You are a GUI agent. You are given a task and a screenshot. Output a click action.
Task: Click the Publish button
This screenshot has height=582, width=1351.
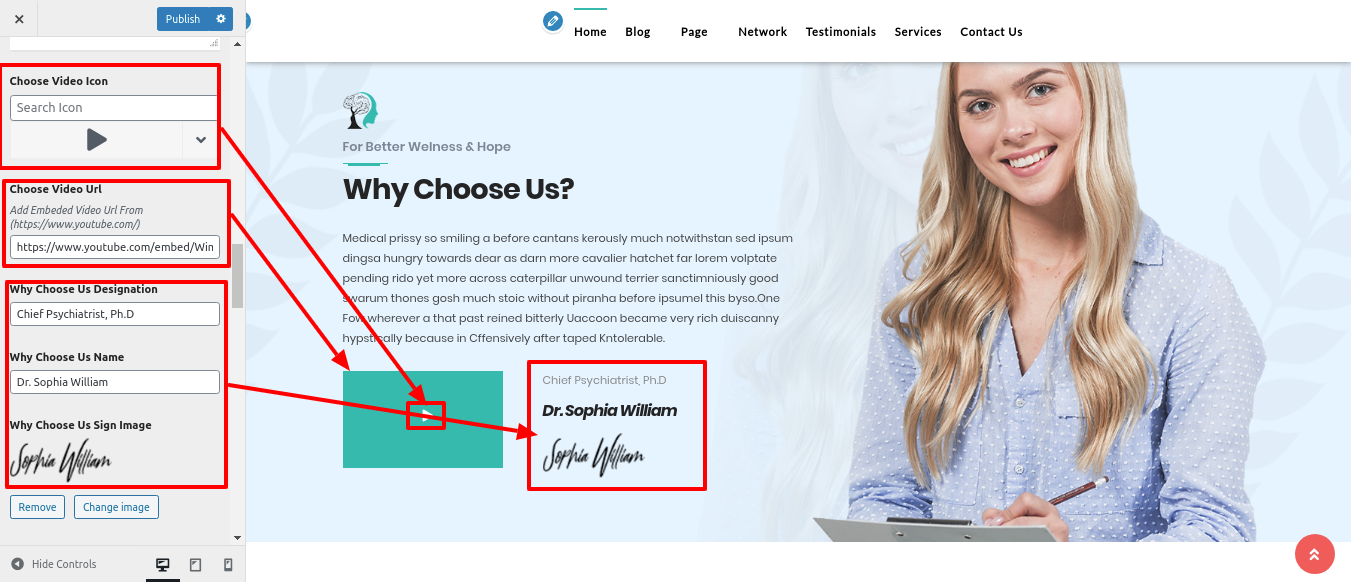pos(183,19)
